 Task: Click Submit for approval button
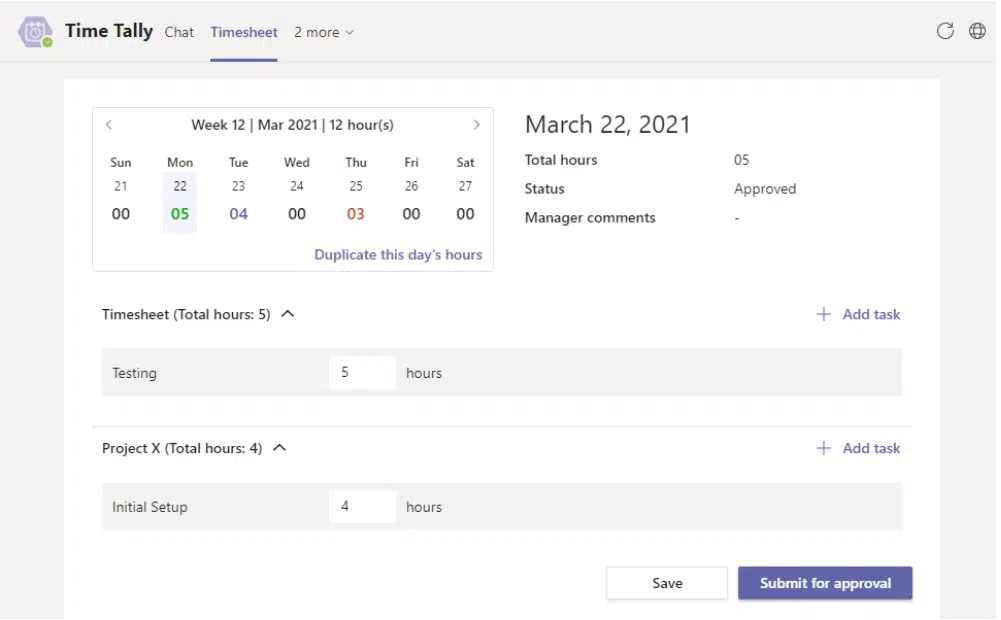click(x=825, y=583)
